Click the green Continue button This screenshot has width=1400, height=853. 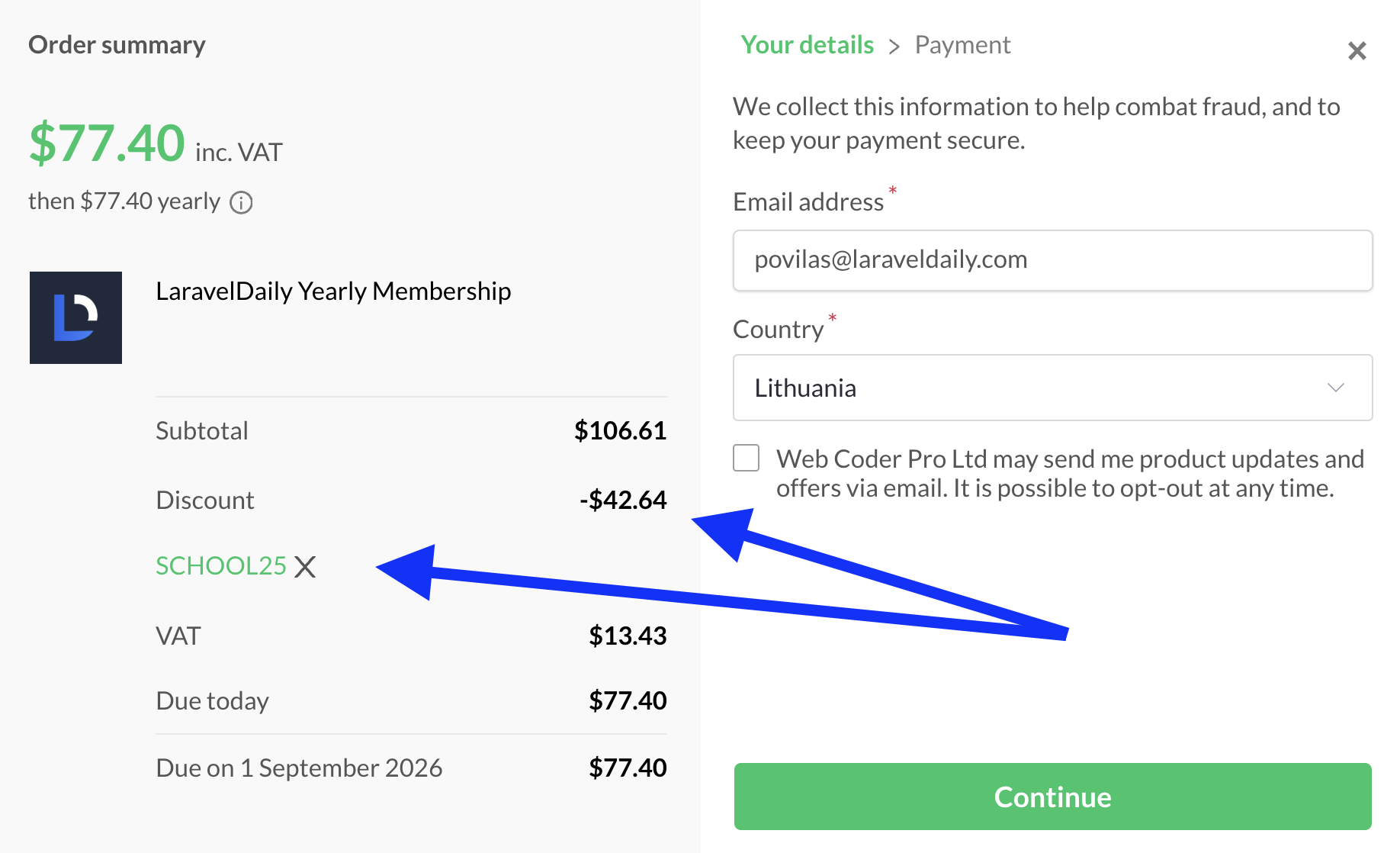(x=1052, y=797)
